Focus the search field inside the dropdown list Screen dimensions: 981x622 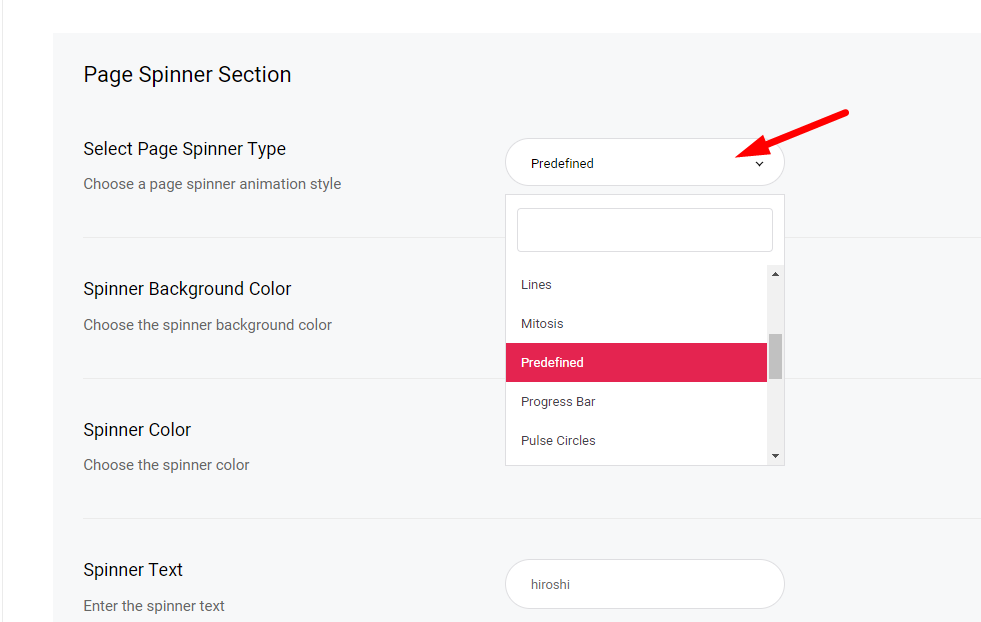[644, 230]
